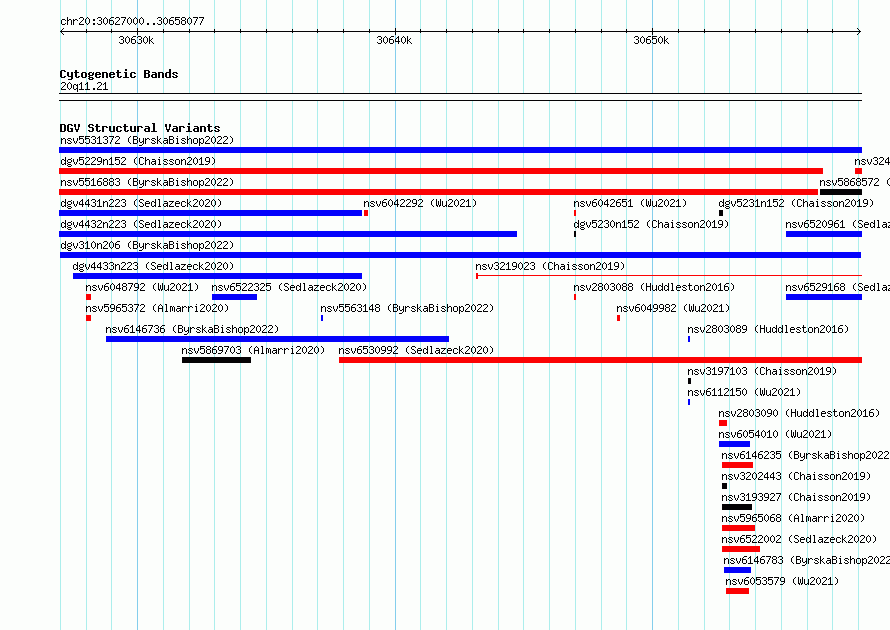
Task: Select the blue bar under nsv5531372
Action: pyautogui.click(x=460, y=150)
